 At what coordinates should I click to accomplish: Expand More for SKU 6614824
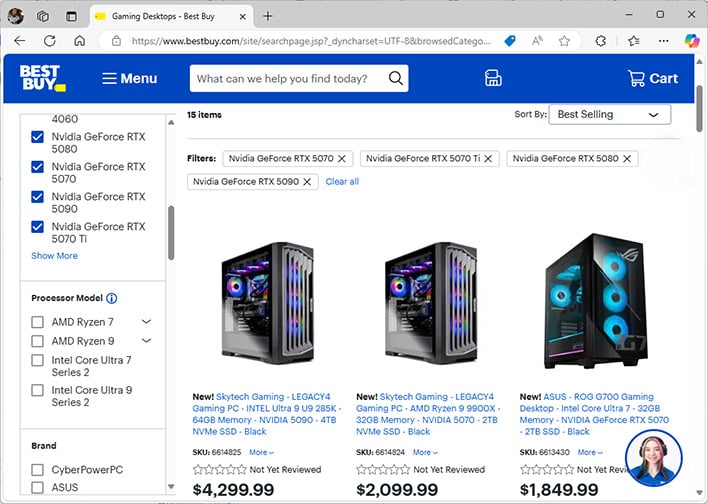point(425,452)
